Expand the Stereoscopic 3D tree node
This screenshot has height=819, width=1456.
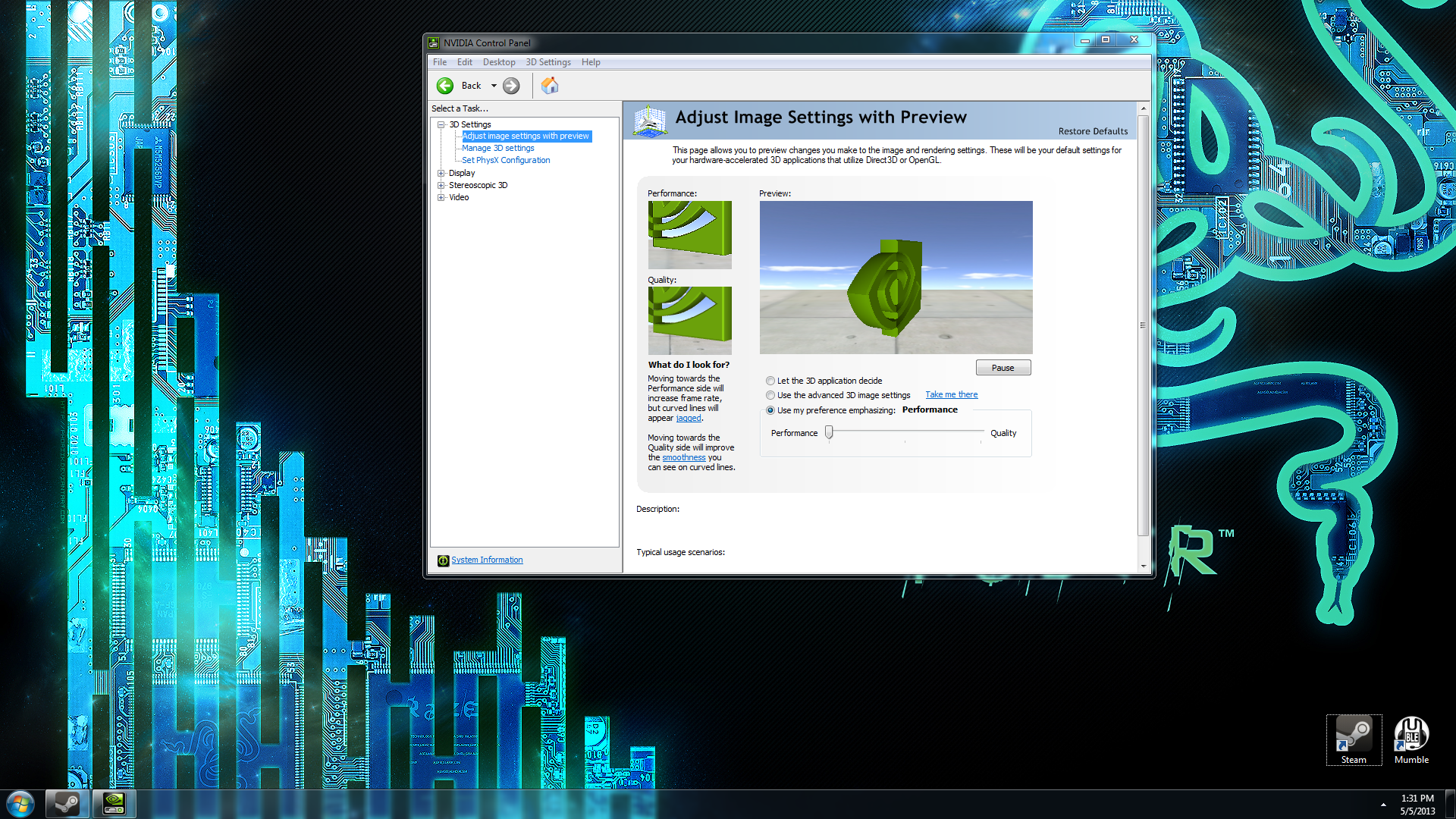(x=441, y=185)
